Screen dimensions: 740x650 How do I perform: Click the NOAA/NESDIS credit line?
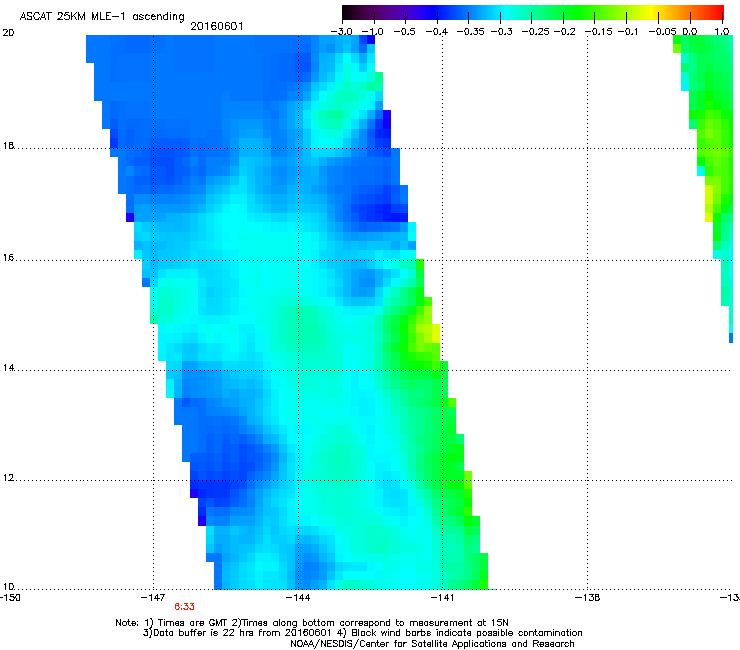click(432, 644)
